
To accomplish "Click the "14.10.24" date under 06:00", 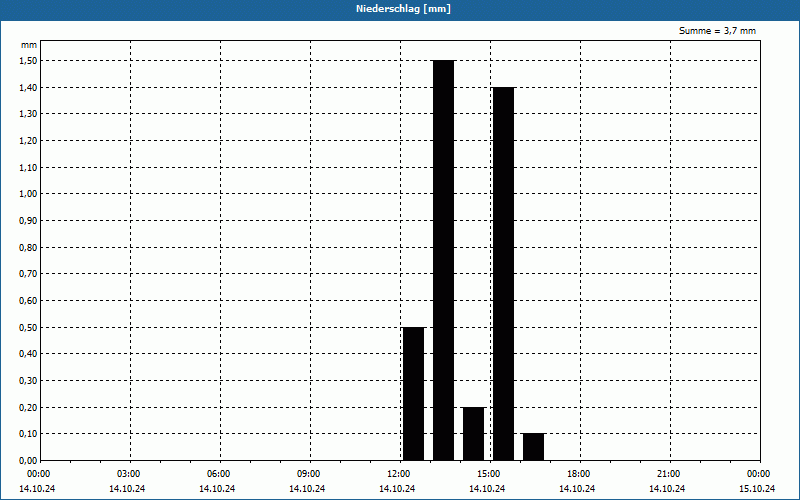I will pos(217,489).
